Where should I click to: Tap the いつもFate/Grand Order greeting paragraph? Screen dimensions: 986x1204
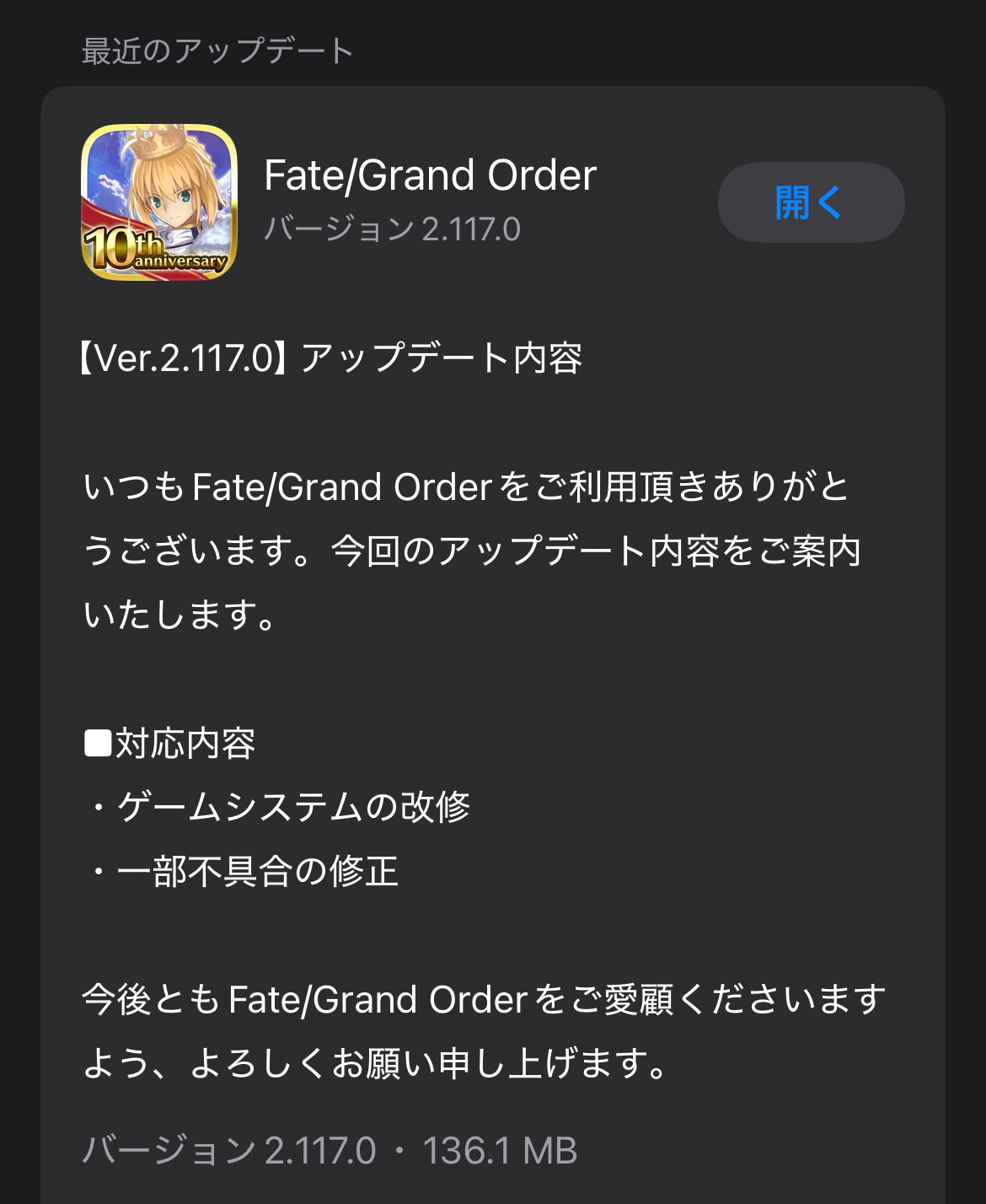(x=472, y=551)
